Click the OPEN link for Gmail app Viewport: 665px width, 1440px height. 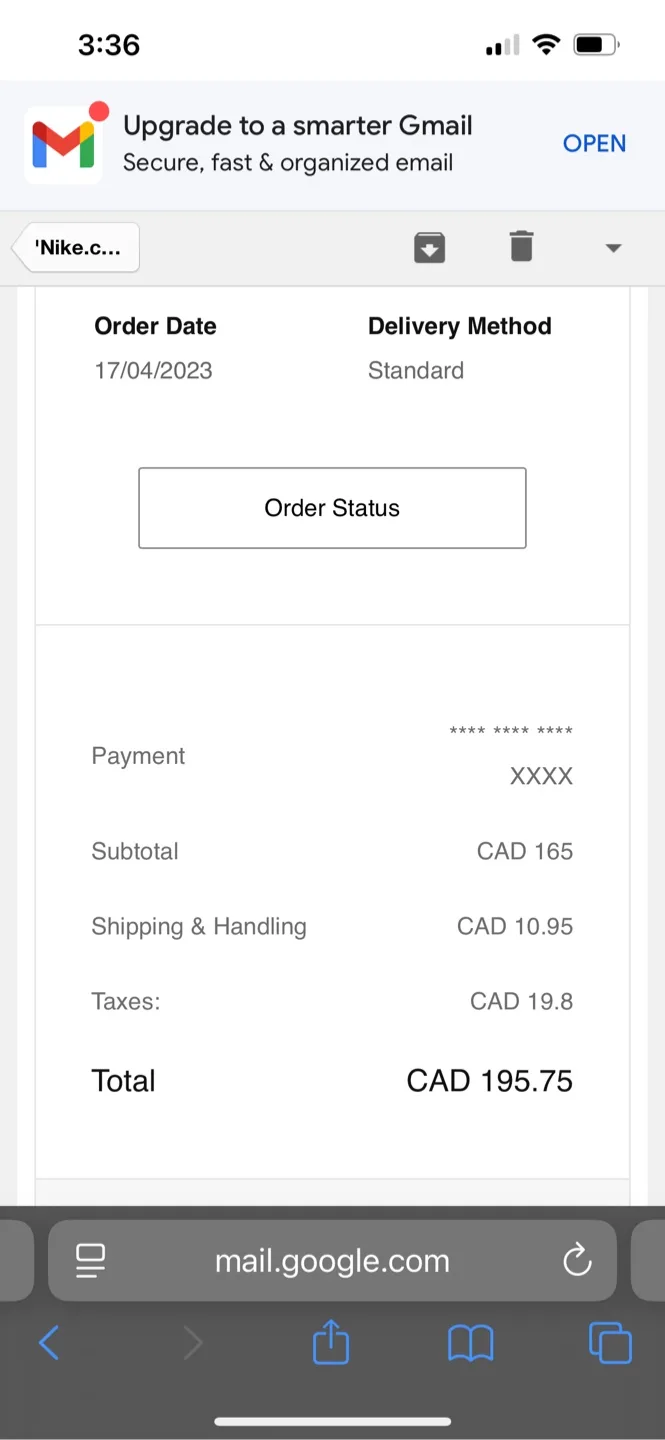click(x=594, y=144)
